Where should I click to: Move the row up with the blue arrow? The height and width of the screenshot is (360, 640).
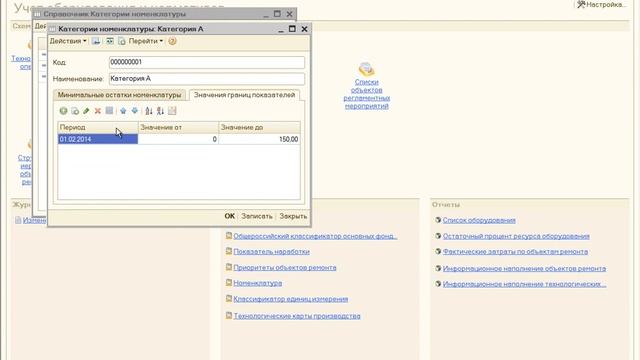point(123,111)
